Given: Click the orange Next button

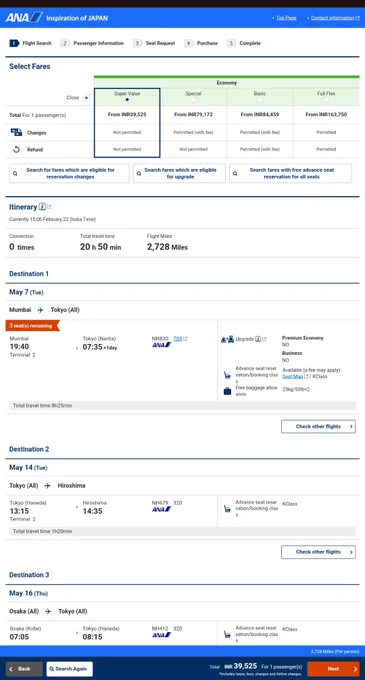Looking at the screenshot, I should tap(333, 669).
